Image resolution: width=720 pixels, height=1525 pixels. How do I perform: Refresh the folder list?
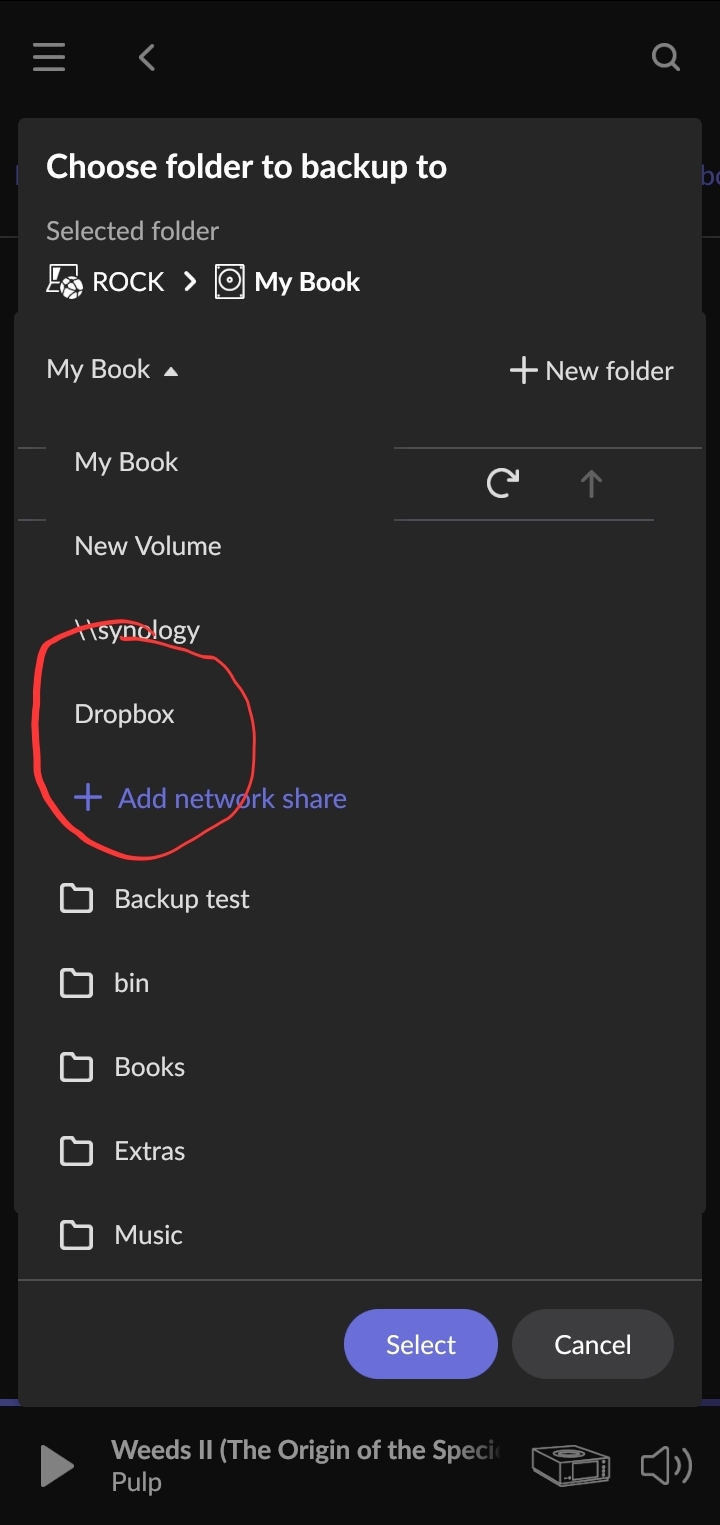click(x=503, y=484)
